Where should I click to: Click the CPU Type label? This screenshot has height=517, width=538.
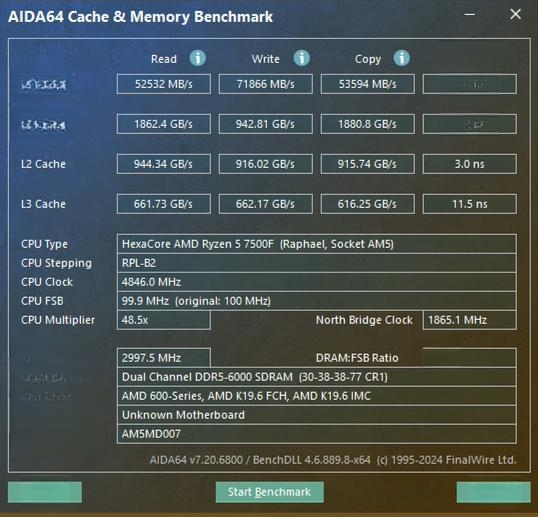[44, 244]
